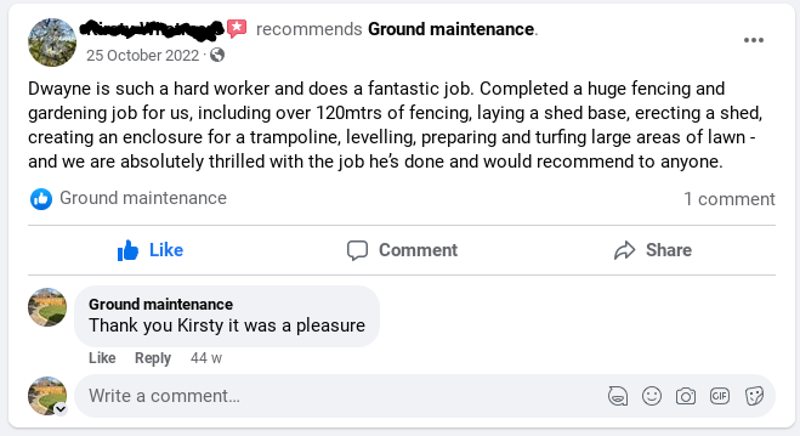This screenshot has width=800, height=436.
Task: Like the Ground maintenance reply comment
Action: [102, 358]
